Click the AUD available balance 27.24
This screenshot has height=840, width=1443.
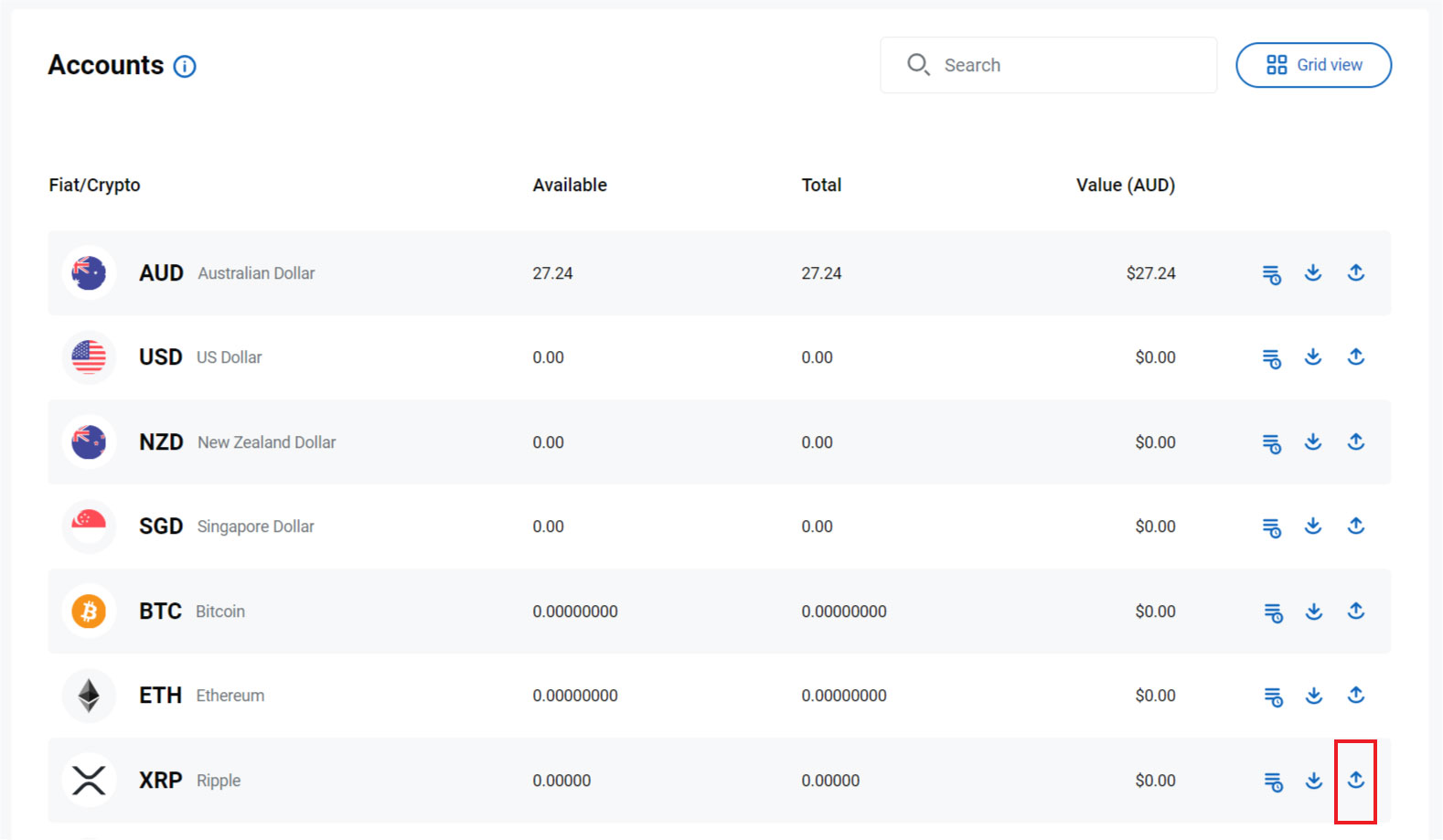[552, 273]
